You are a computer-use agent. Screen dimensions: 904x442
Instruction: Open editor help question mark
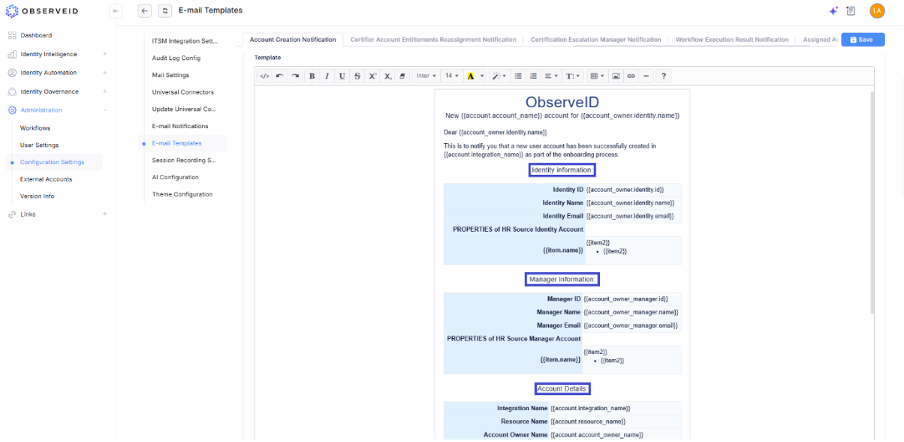664,76
